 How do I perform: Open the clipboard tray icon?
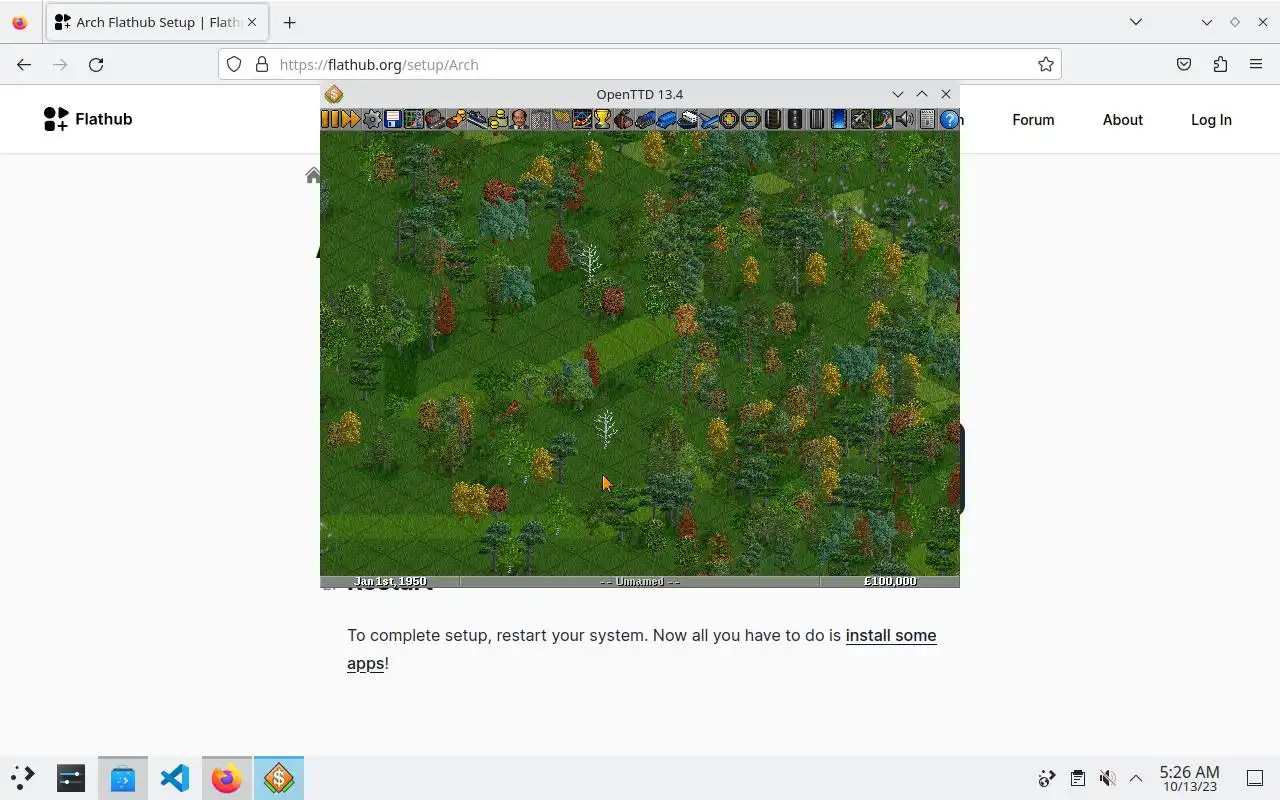tap(1077, 778)
